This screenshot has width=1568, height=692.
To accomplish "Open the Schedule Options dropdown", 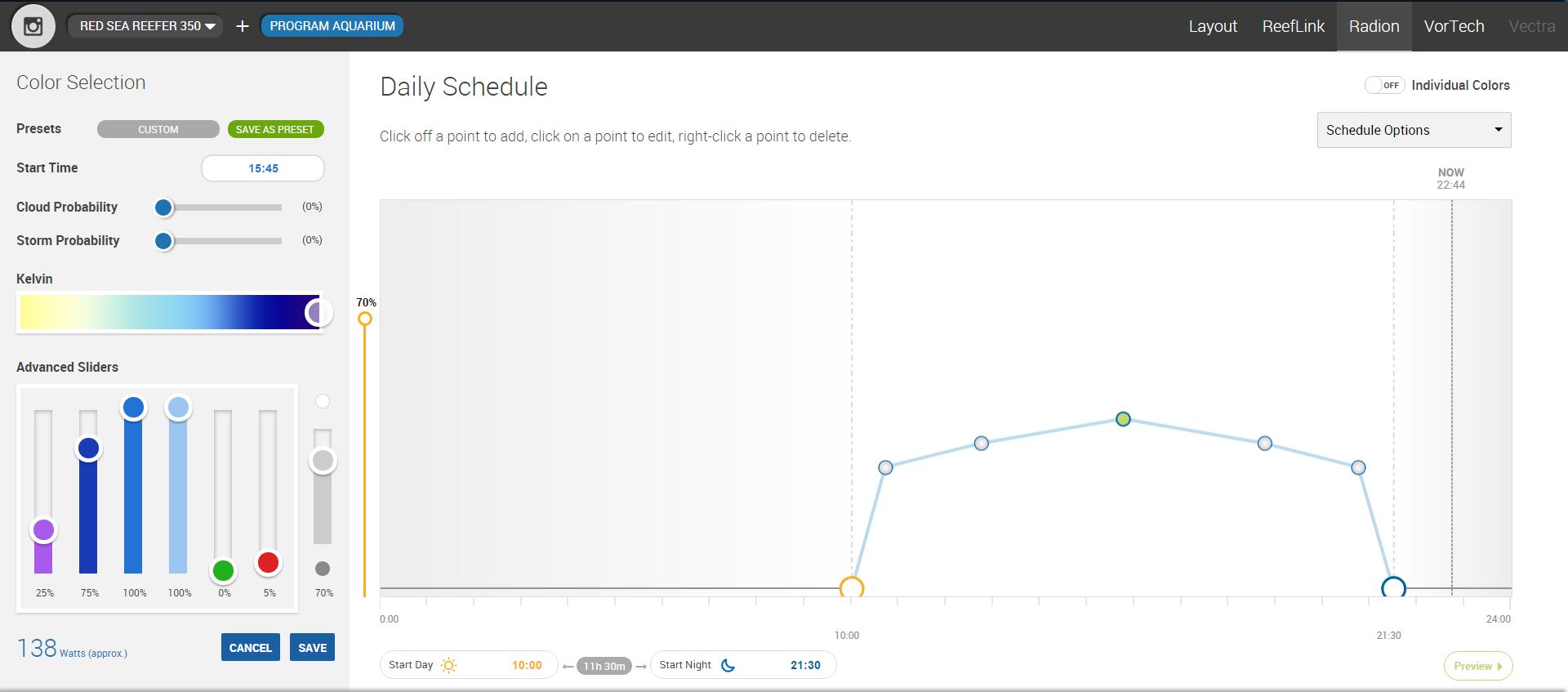I will point(1414,130).
